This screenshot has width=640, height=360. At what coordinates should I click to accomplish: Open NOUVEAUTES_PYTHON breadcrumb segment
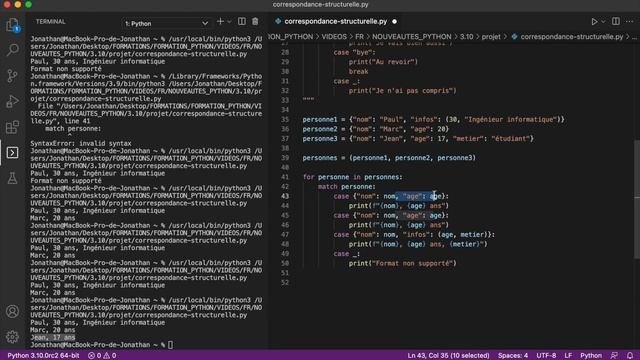pyautogui.click(x=411, y=37)
